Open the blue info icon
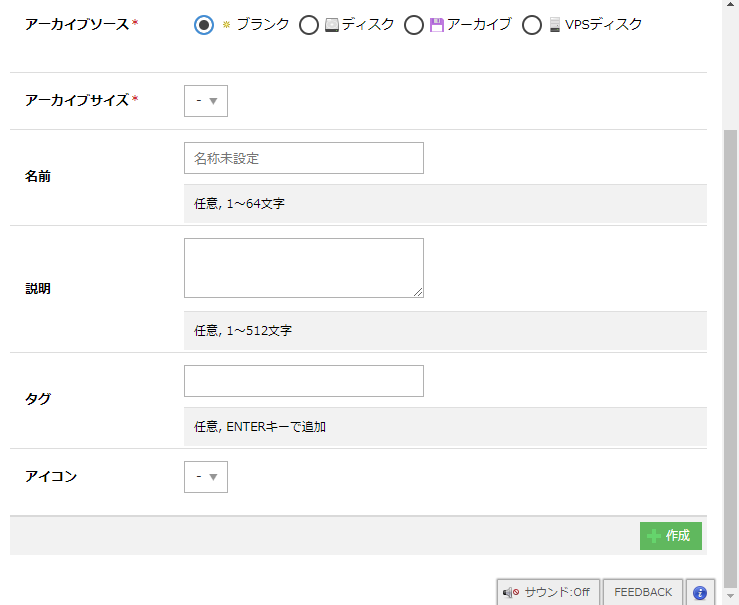Screen dimensions: 739x605 (x=700, y=592)
